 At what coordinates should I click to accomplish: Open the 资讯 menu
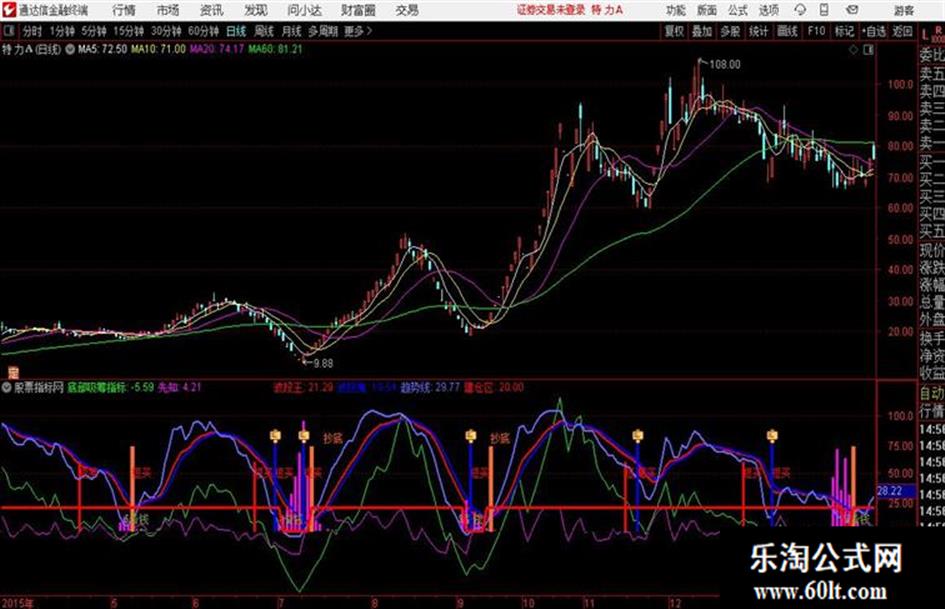point(212,10)
